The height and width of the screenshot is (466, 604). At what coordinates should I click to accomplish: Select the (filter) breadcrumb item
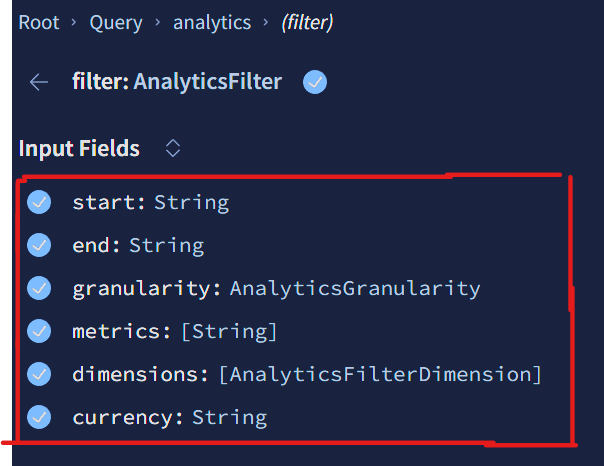click(x=305, y=22)
